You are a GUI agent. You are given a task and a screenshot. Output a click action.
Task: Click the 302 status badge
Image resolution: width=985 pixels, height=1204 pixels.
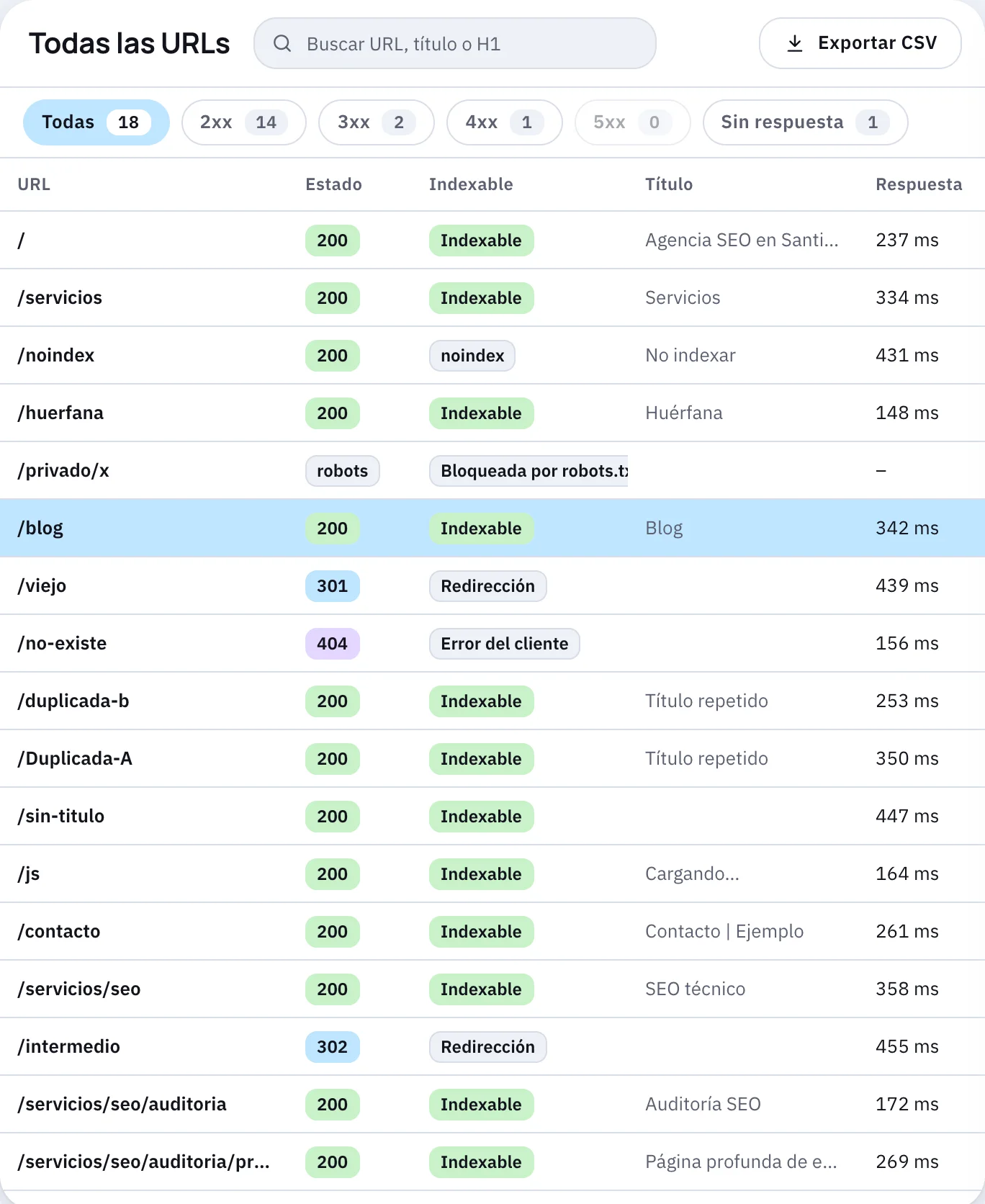[333, 1047]
